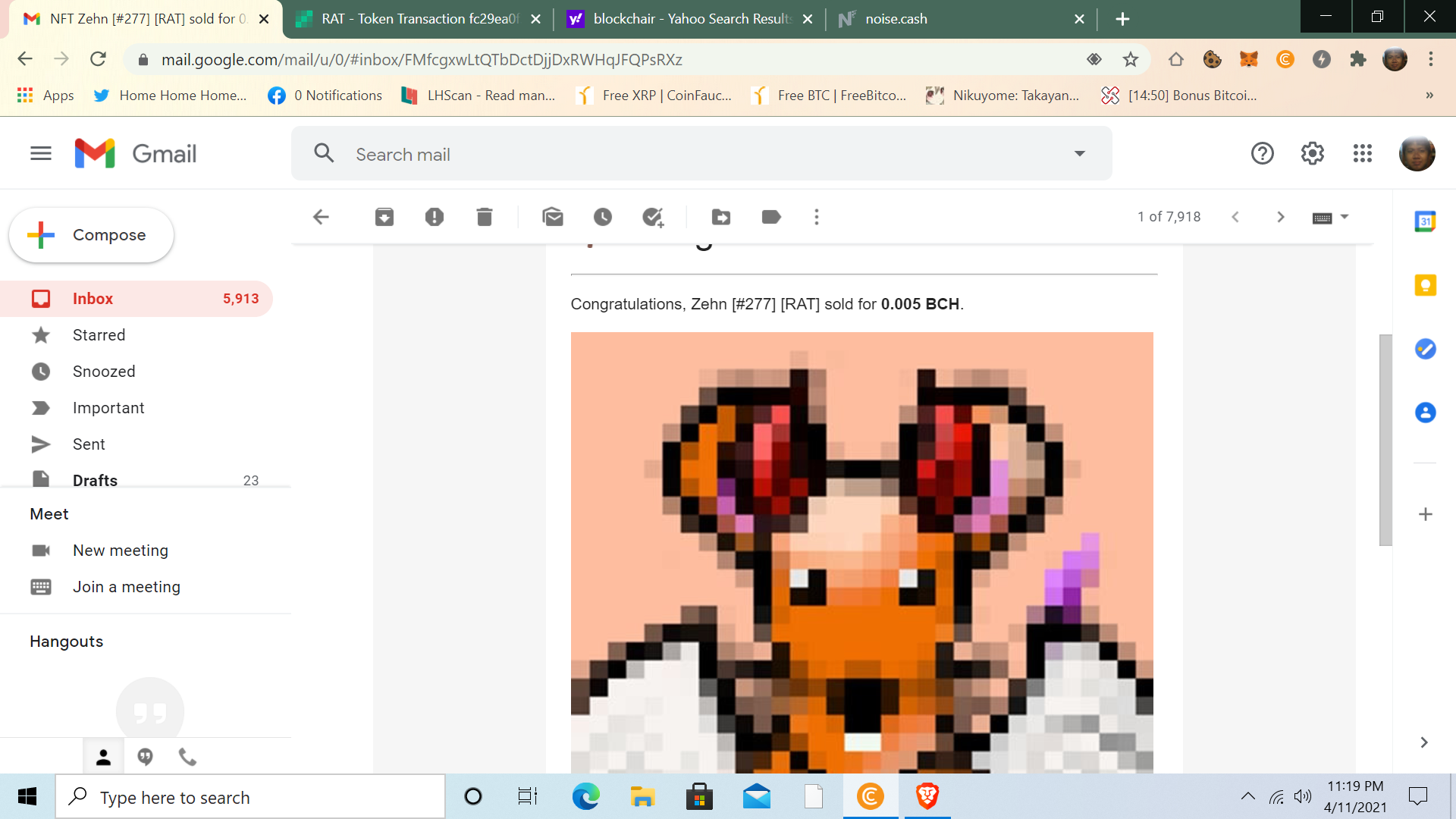Screen dimensions: 1456x819
Task: Open Google apps grid
Action: [1363, 154]
